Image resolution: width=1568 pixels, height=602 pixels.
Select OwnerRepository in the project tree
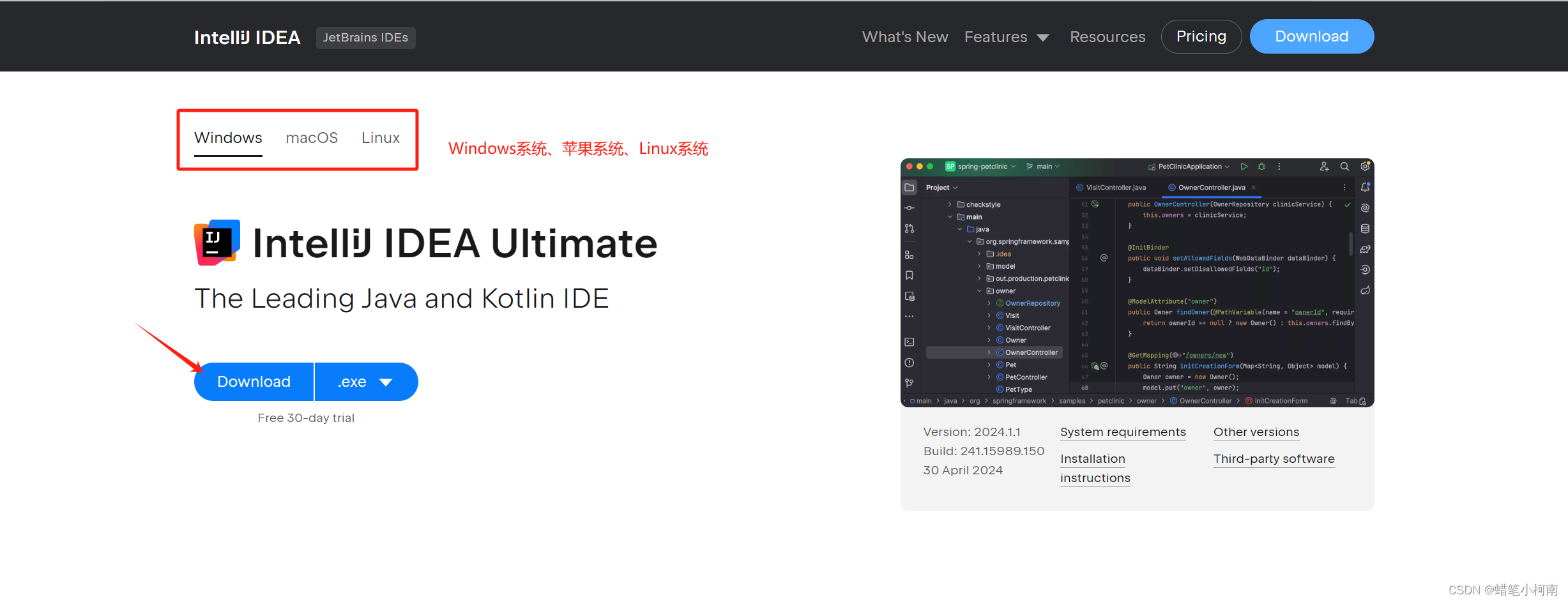pyautogui.click(x=1028, y=303)
